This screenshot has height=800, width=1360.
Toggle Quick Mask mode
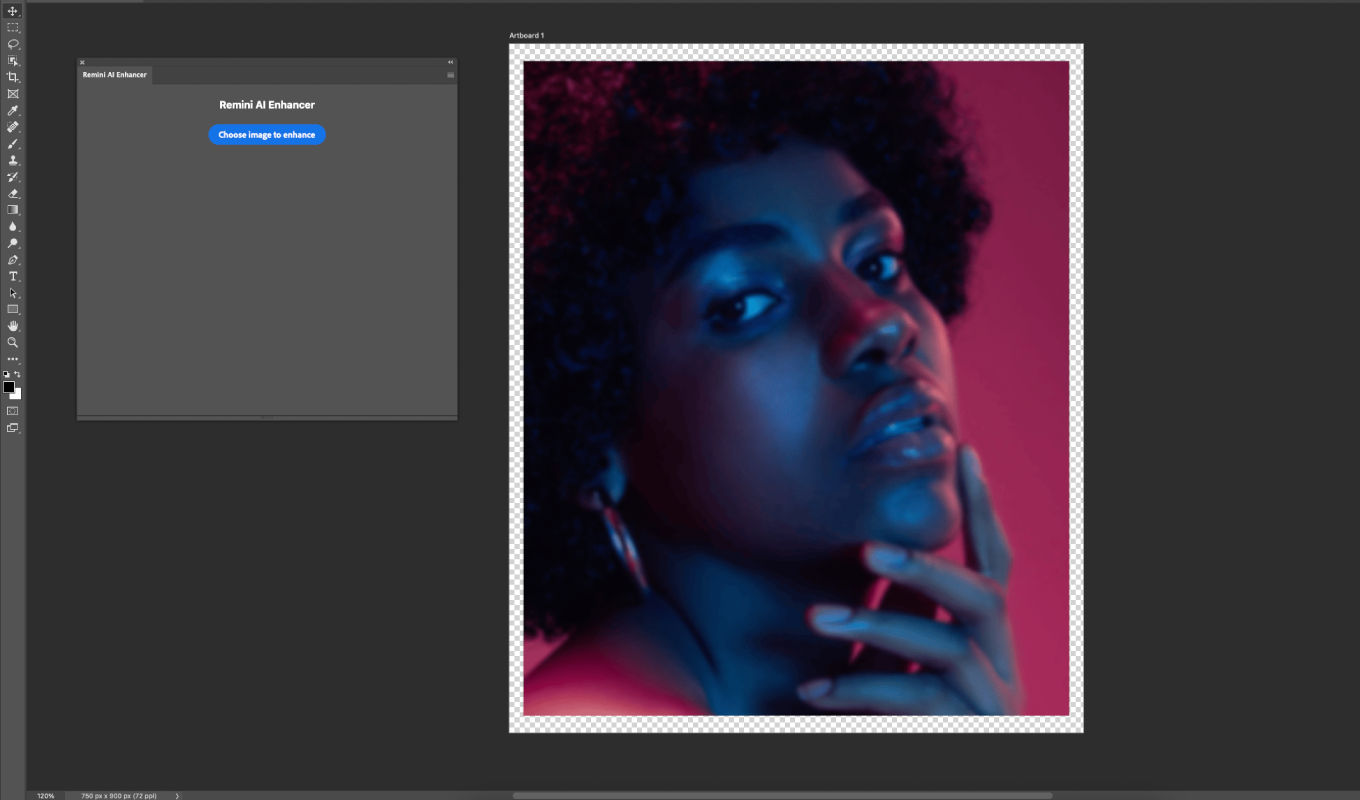click(x=13, y=411)
